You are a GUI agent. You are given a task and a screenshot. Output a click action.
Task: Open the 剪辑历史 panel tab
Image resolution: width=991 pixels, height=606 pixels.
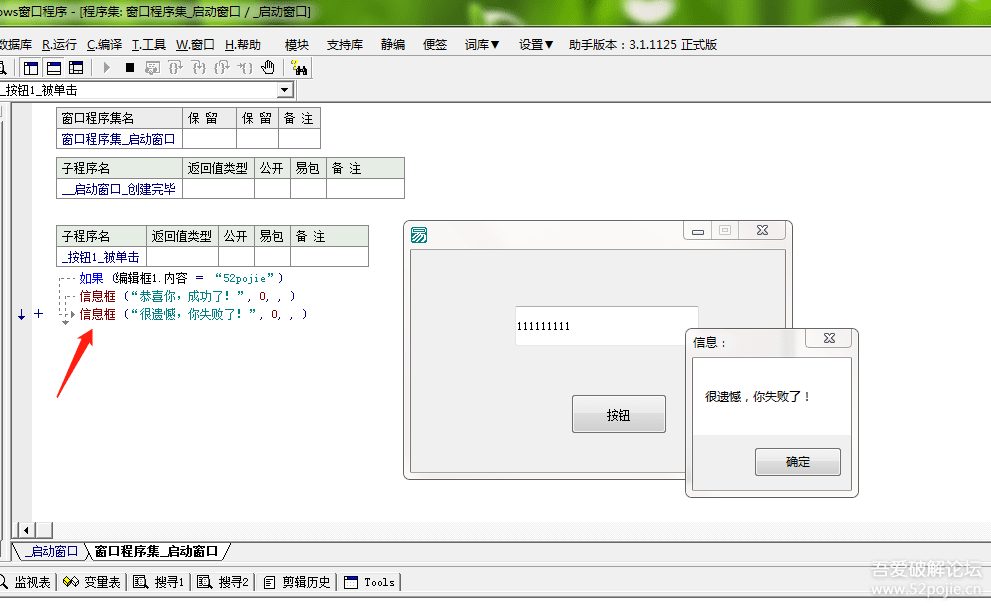click(x=297, y=582)
